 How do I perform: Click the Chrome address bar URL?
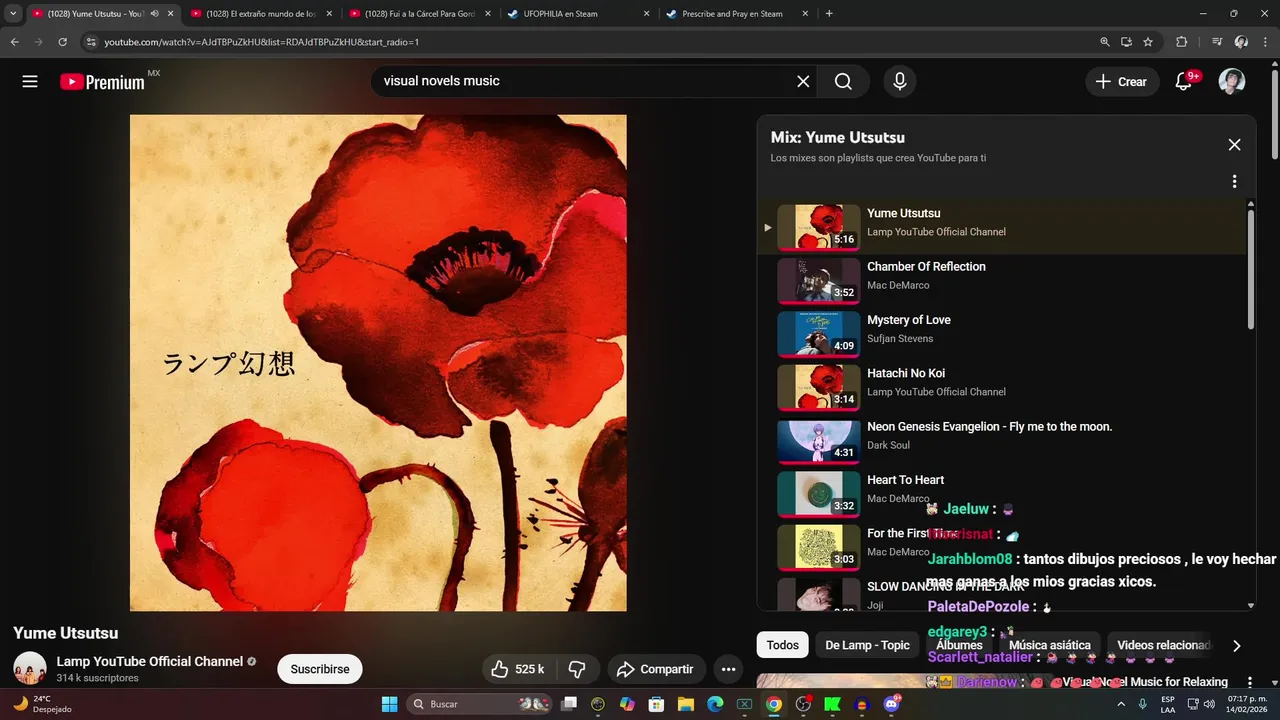[x=261, y=42]
